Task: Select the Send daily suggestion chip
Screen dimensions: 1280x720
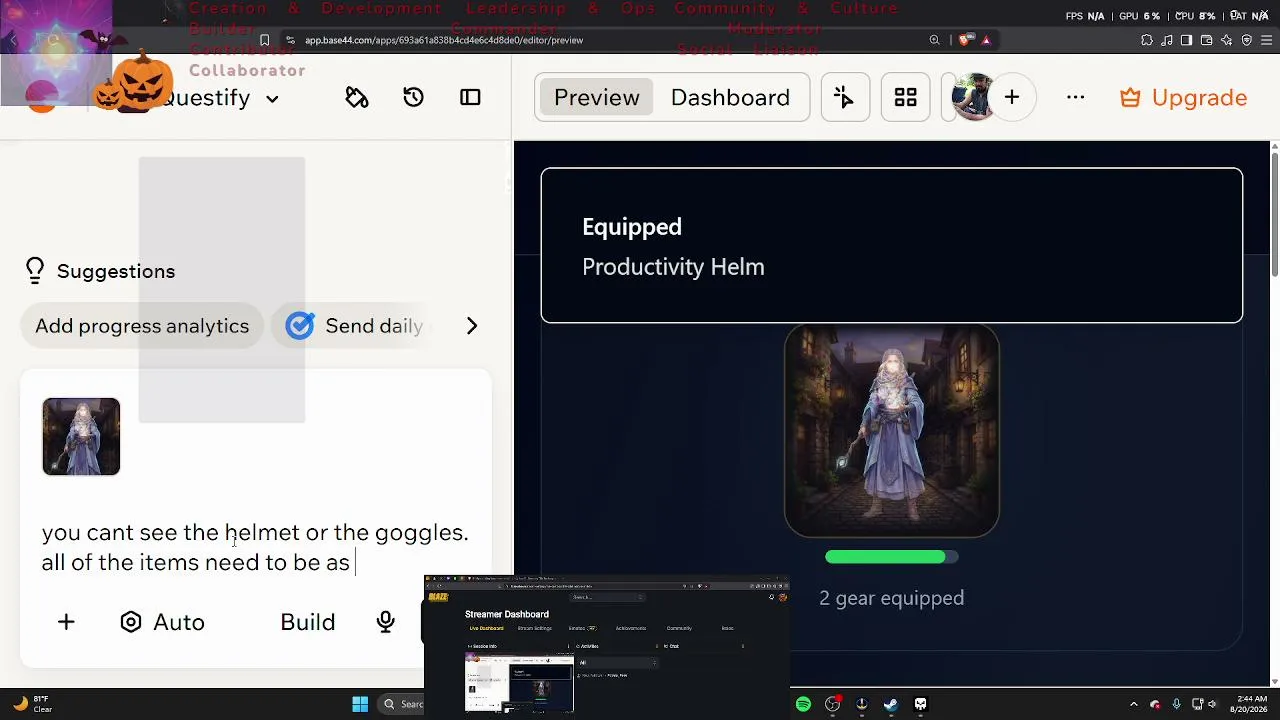Action: pyautogui.click(x=354, y=326)
